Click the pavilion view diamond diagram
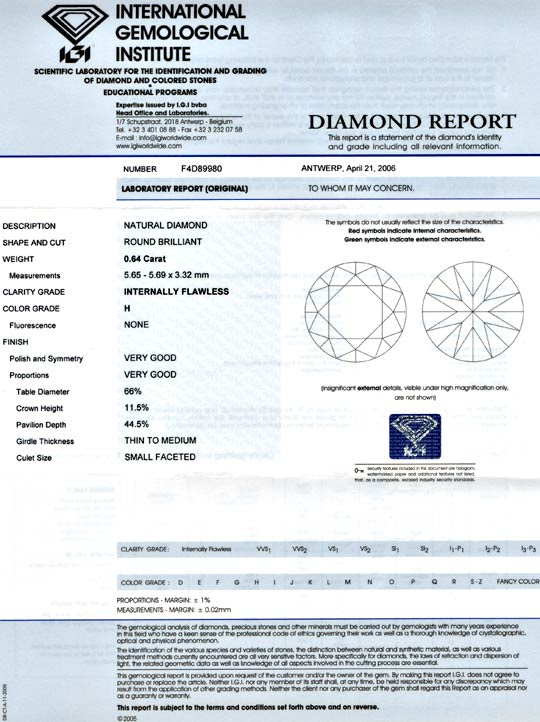 point(473,312)
